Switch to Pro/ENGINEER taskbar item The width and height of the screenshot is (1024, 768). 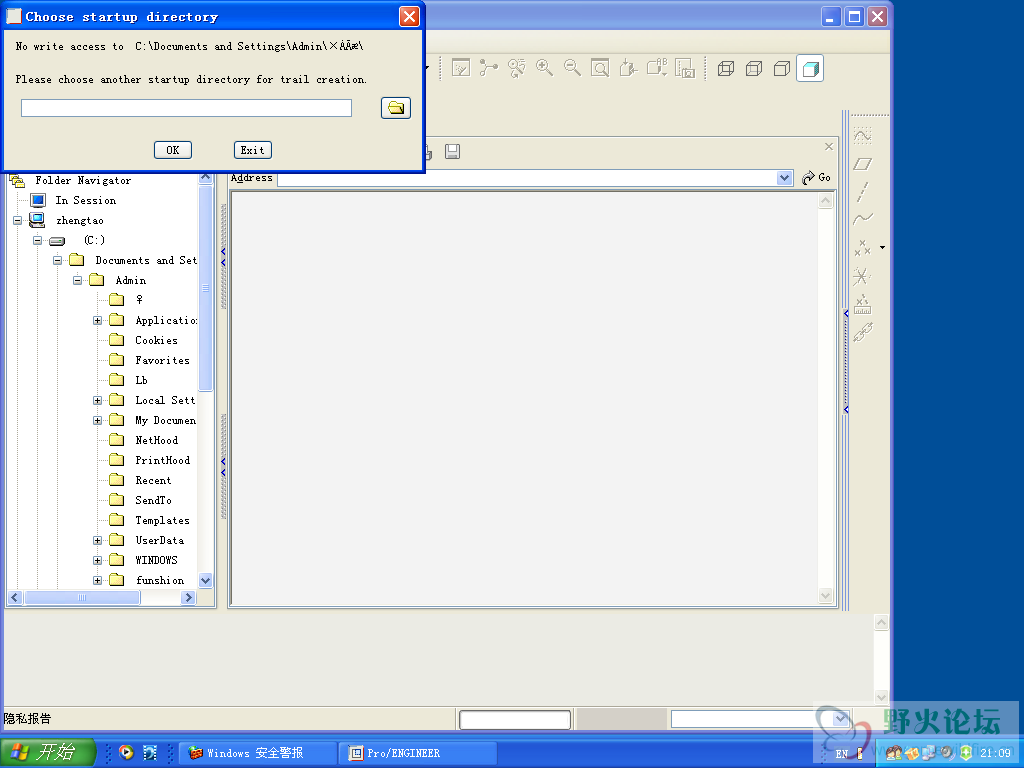(418, 753)
